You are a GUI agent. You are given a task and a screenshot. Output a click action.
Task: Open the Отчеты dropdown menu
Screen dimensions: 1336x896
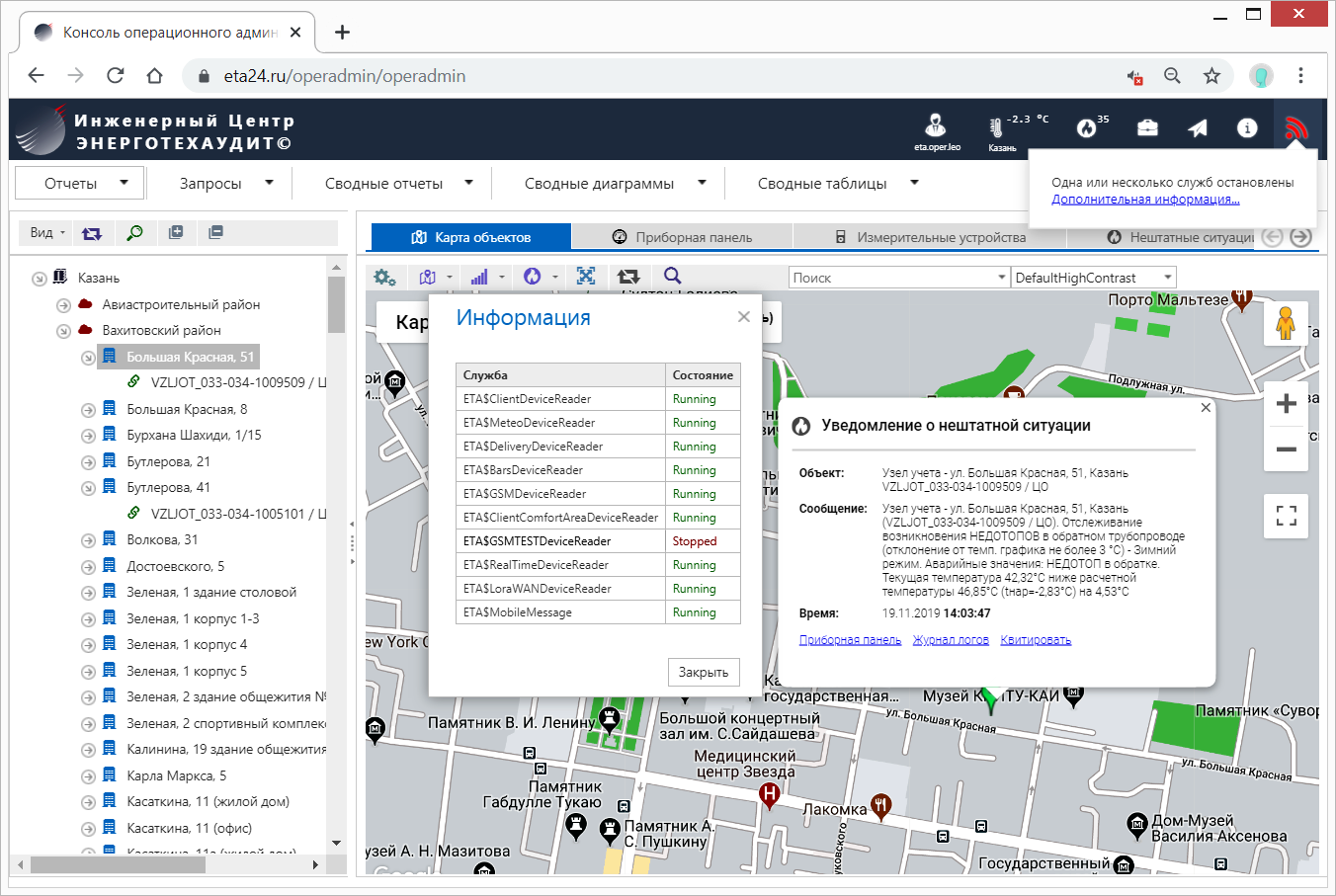[80, 184]
